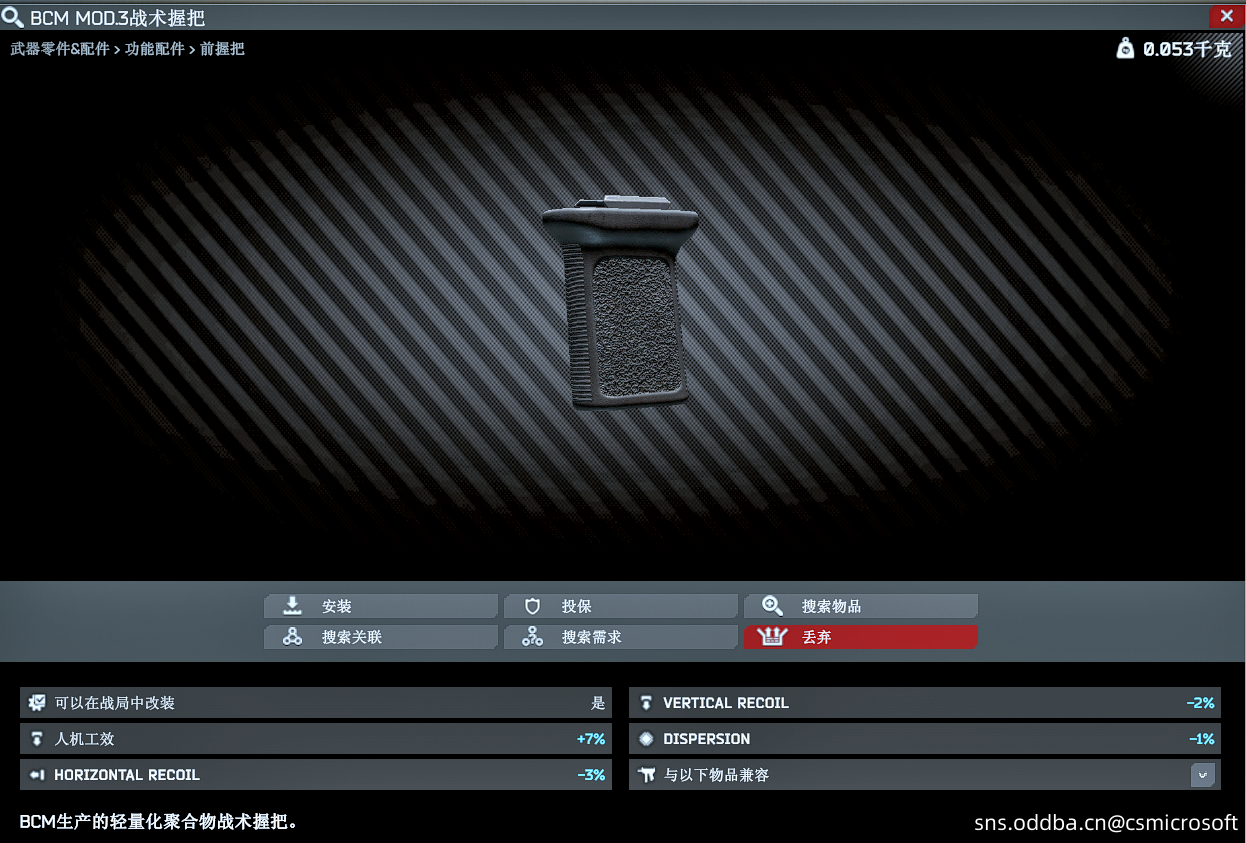Click the compatibility gun icon beside 与以下物品兼容
The width and height of the screenshot is (1246, 843).
point(646,775)
